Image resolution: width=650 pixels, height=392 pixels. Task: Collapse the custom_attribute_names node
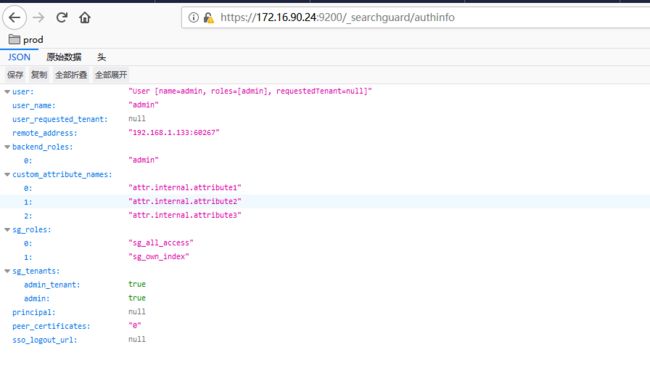pyautogui.click(x=7, y=174)
